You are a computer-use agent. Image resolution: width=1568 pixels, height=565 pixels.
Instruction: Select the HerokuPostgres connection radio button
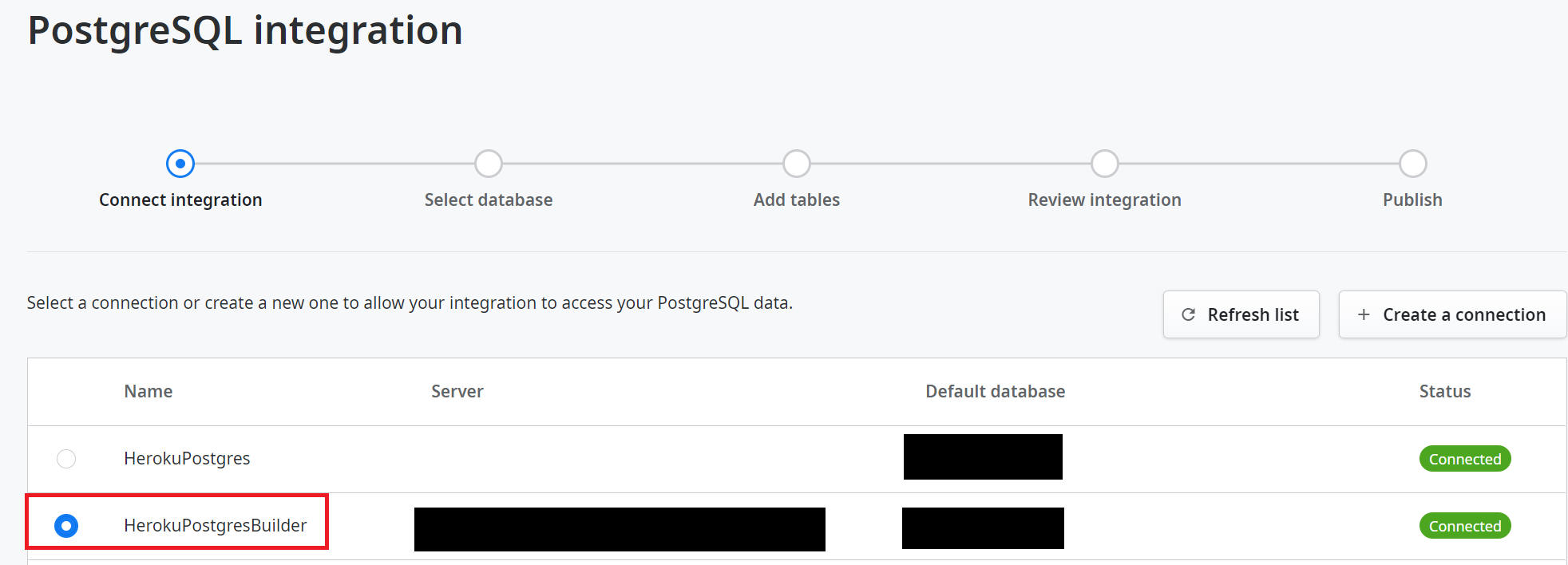[x=66, y=459]
